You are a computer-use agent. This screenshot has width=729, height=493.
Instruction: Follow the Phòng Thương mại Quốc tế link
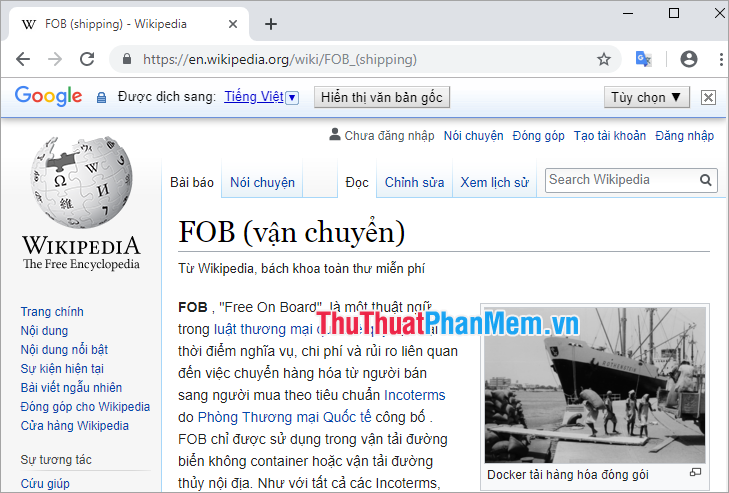285,417
